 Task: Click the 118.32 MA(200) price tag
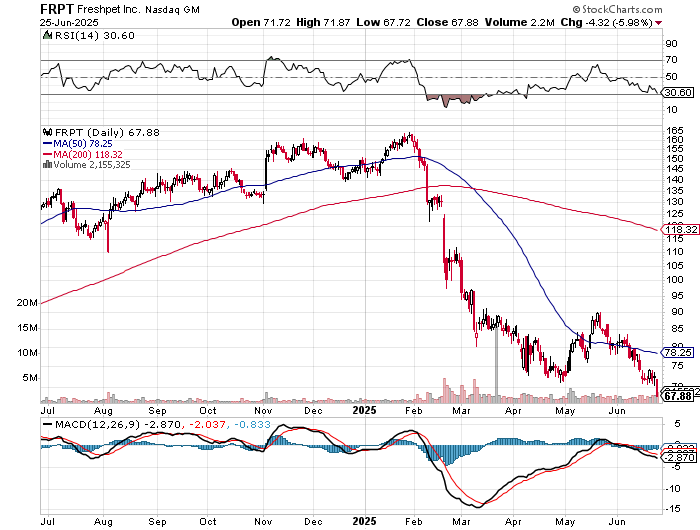pyautogui.click(x=680, y=230)
